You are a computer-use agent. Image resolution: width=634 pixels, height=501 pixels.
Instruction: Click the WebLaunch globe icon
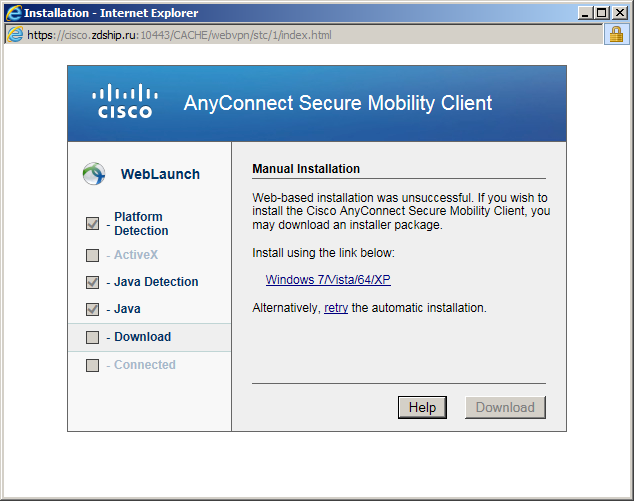coord(94,174)
